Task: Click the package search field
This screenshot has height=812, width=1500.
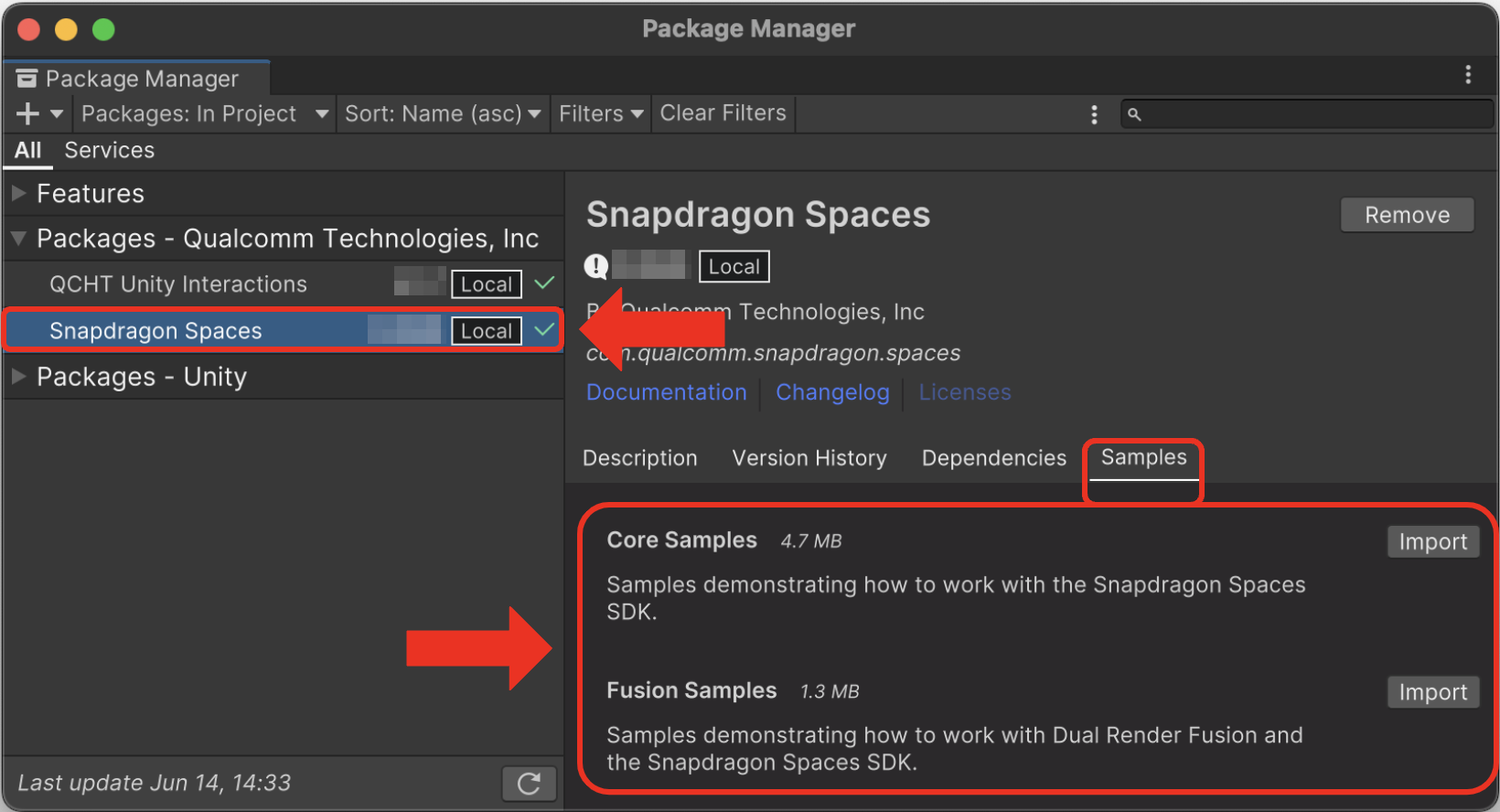Action: (1306, 114)
